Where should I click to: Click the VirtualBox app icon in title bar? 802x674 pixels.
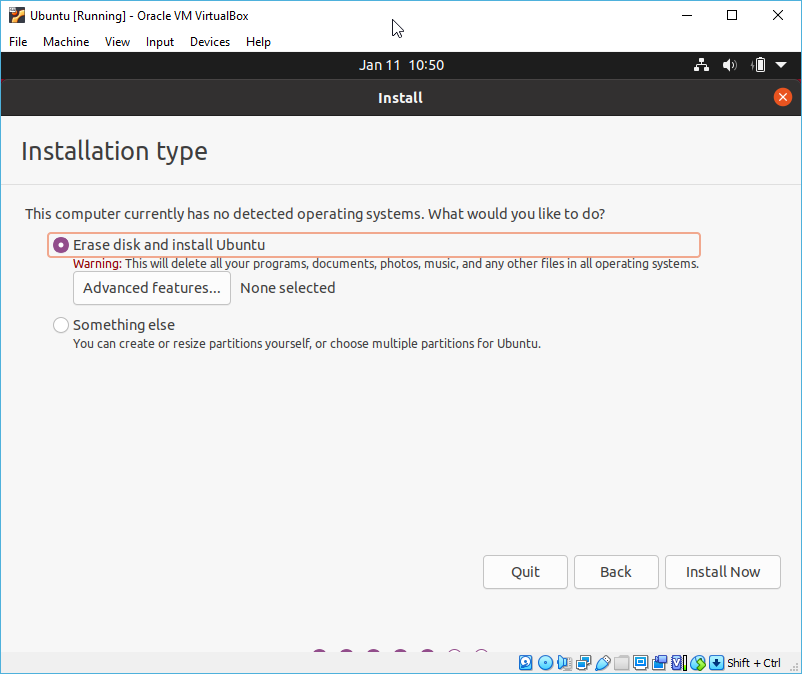(16, 15)
